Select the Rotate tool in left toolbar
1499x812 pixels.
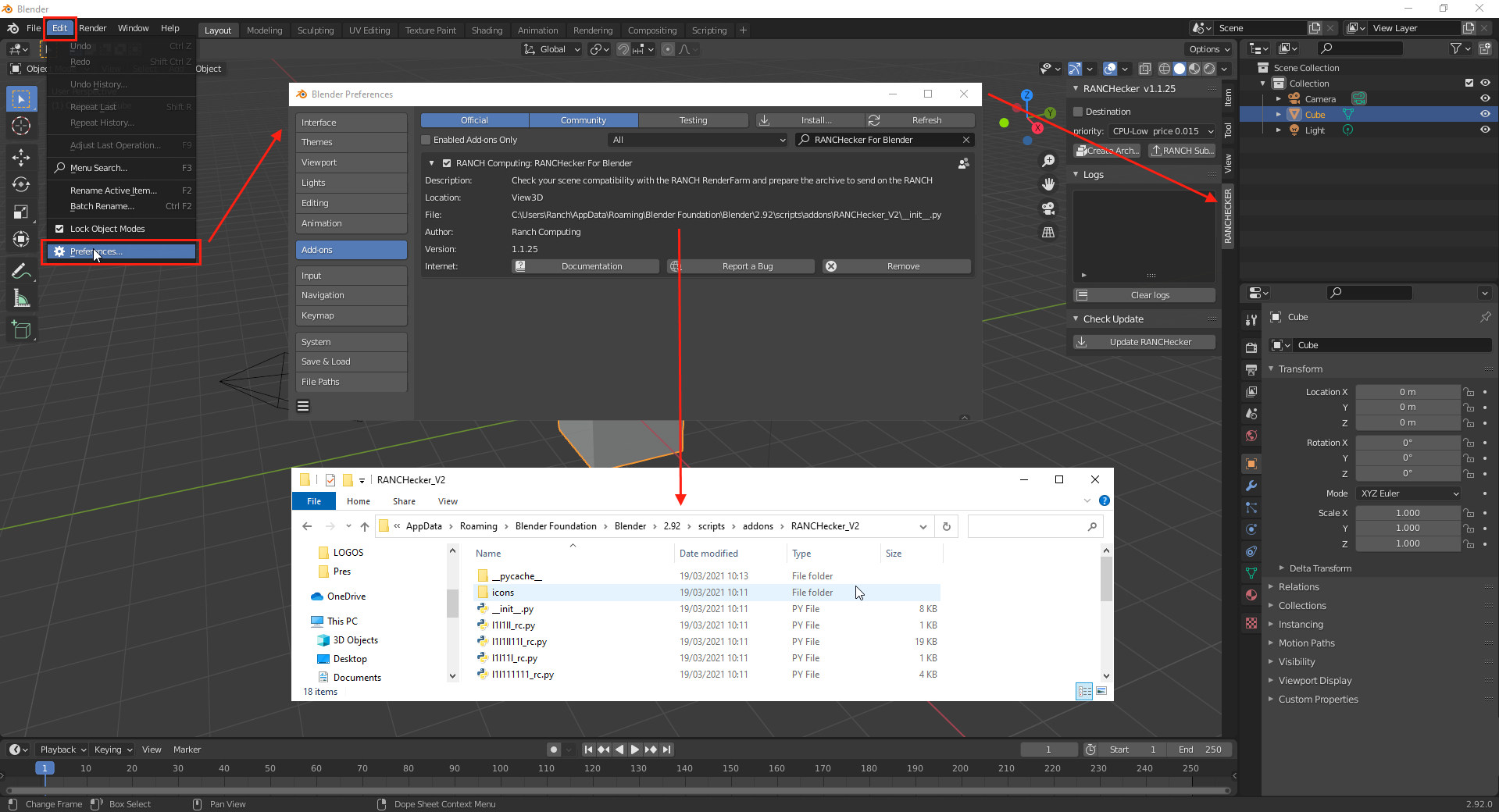[21, 184]
